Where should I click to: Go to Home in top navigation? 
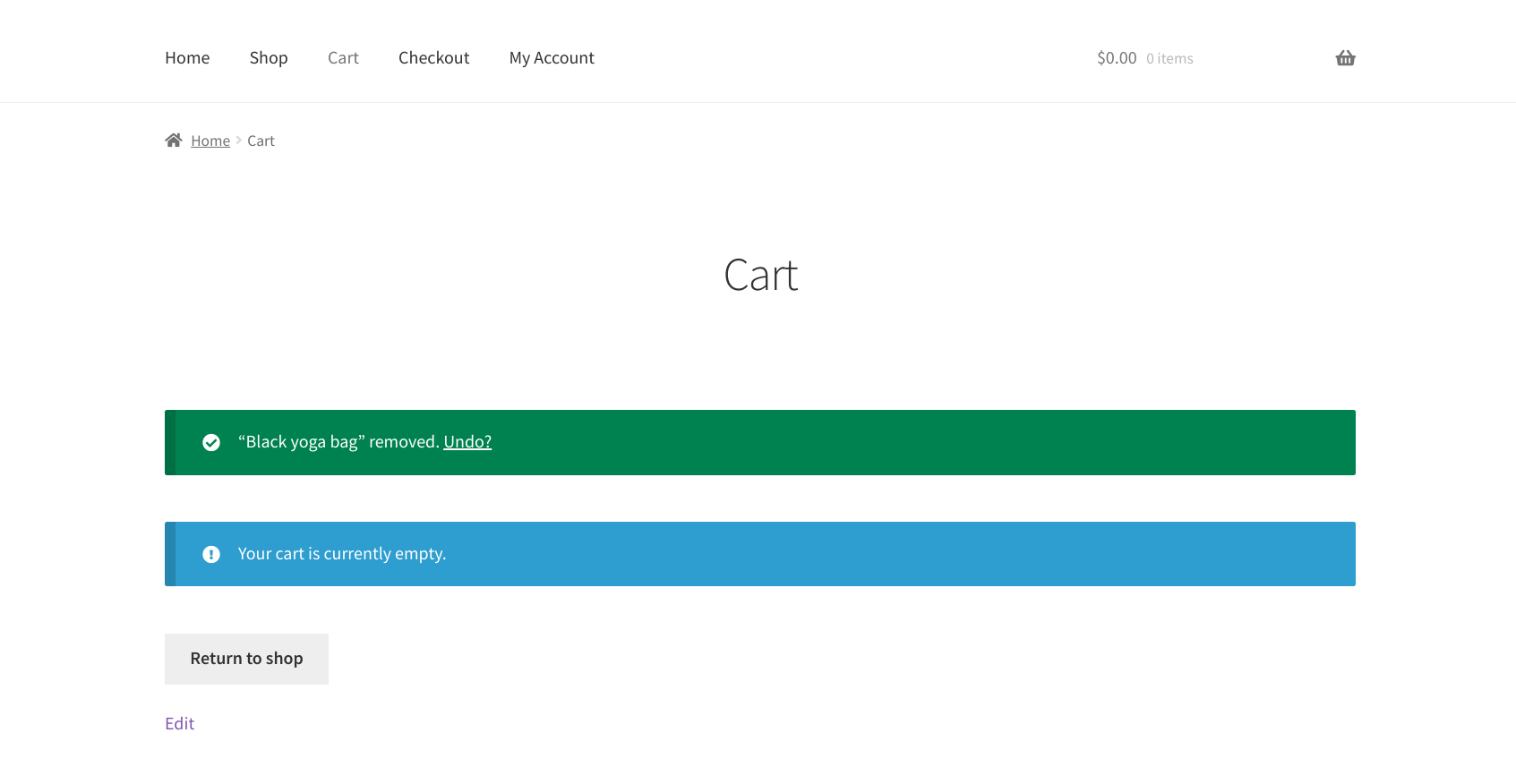[187, 58]
